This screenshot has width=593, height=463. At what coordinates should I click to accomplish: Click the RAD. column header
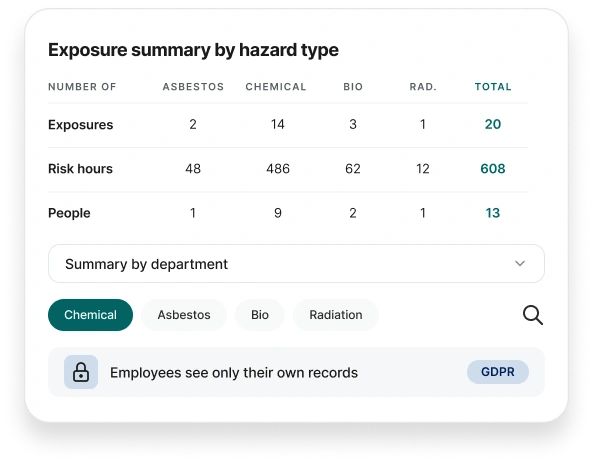[423, 87]
